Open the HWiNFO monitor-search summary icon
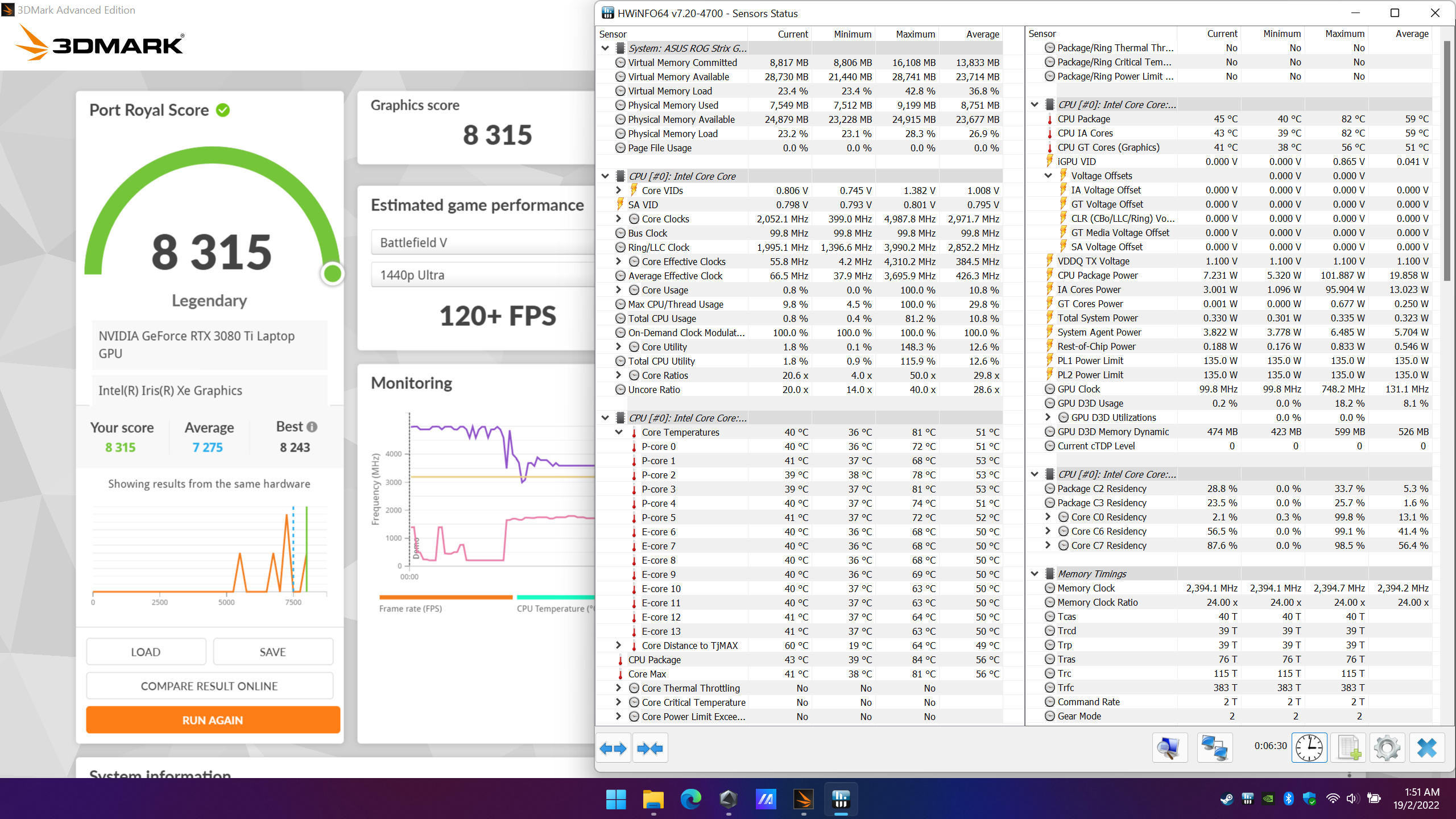 click(1169, 748)
